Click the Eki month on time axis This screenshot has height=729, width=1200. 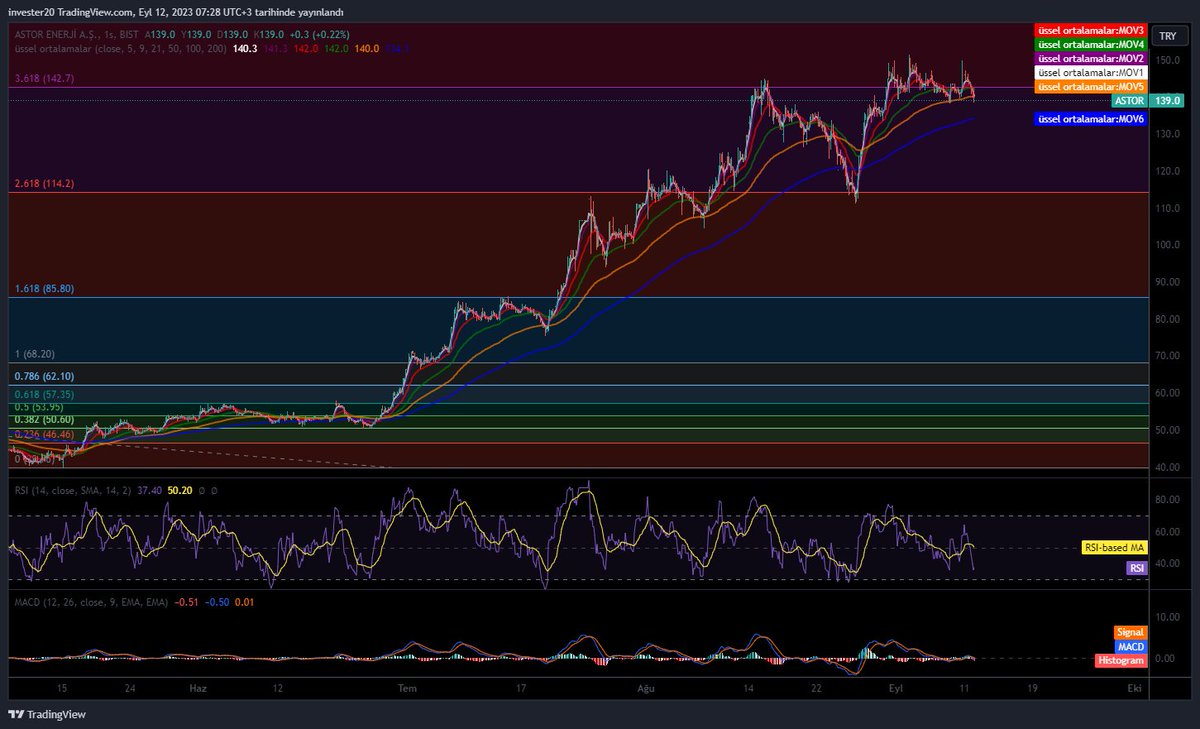1134,688
